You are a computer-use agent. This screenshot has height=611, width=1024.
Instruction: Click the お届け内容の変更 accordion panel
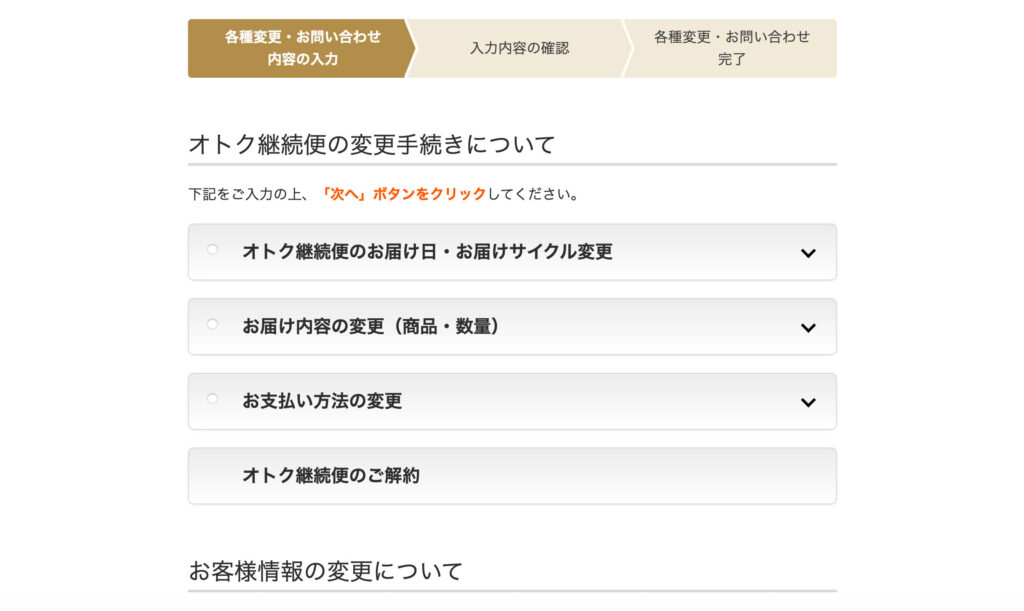tap(512, 326)
